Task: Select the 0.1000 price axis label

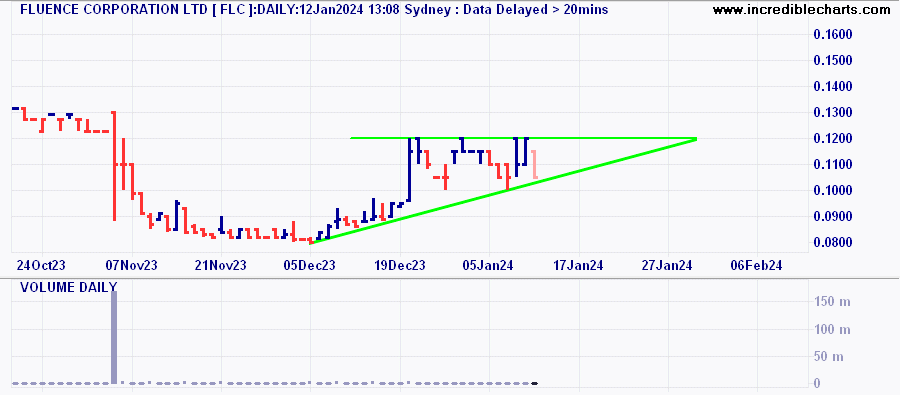Action: click(833, 191)
